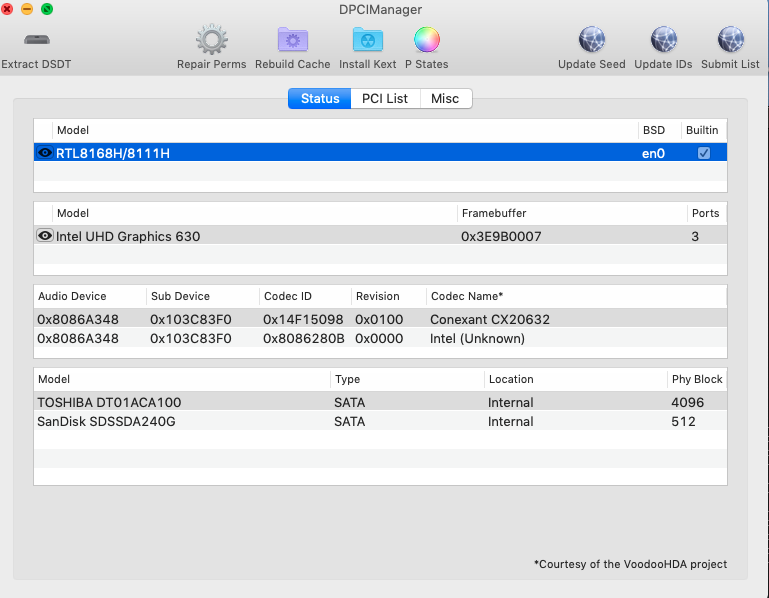Screen dimensions: 769x598
Task: Click the Phy Block column header
Action: (697, 379)
